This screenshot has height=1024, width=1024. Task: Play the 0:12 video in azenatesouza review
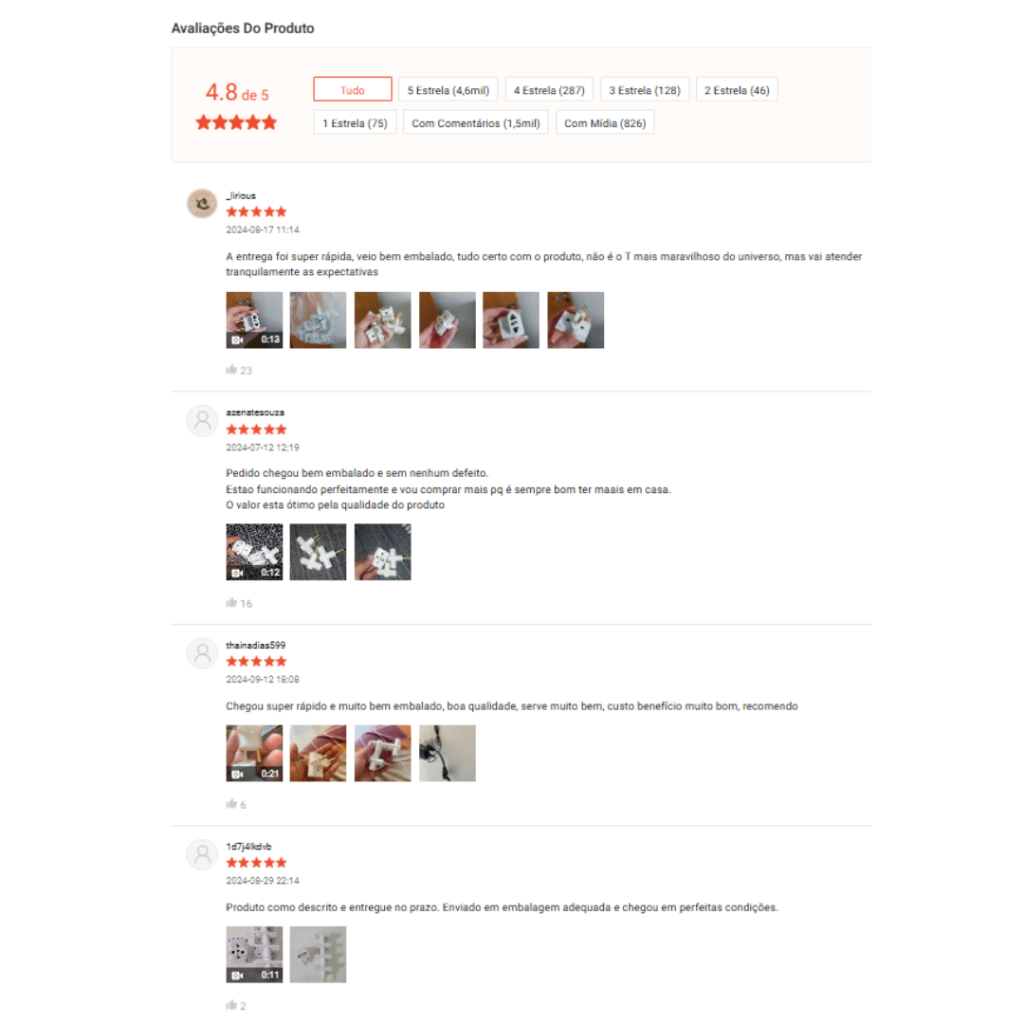click(x=254, y=552)
